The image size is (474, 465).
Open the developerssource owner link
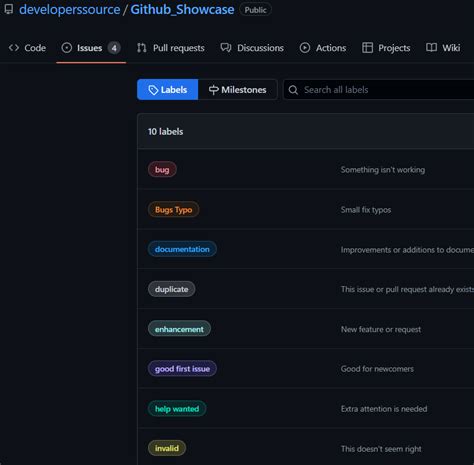(69, 9)
